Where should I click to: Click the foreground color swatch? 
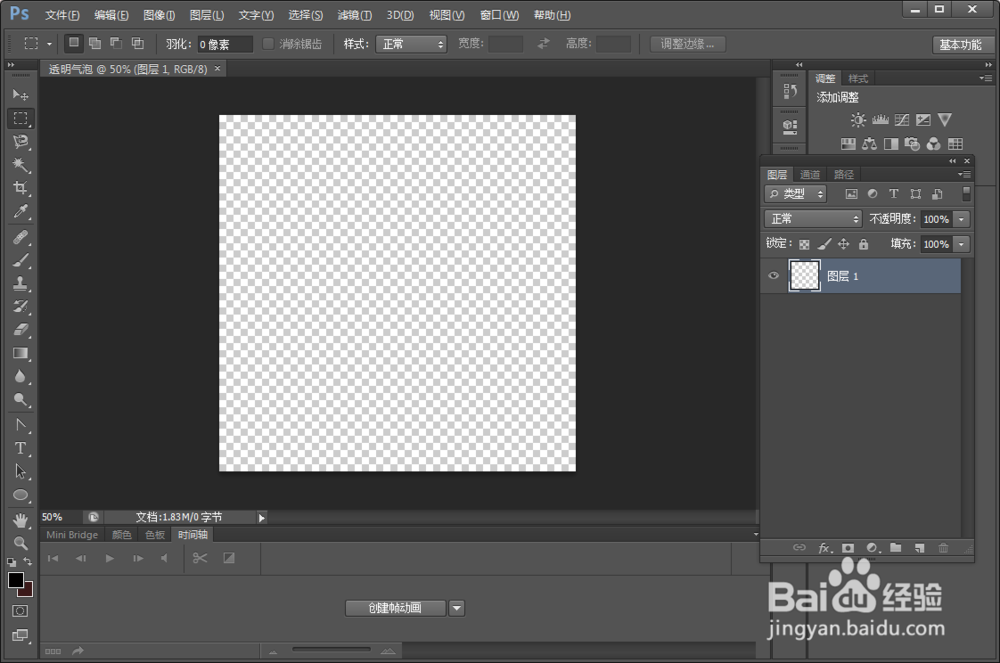pyautogui.click(x=15, y=578)
